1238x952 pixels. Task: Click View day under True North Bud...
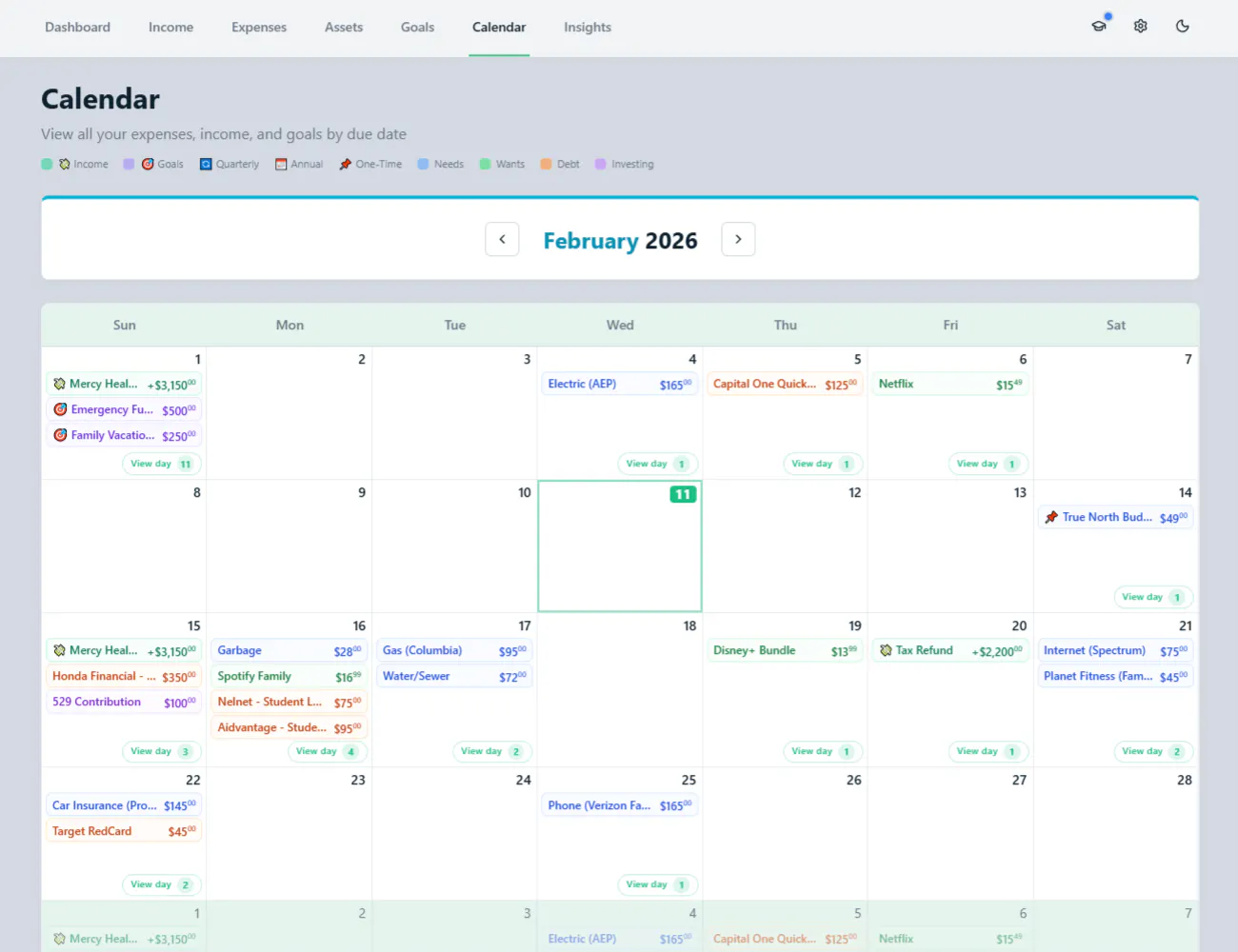click(1153, 597)
